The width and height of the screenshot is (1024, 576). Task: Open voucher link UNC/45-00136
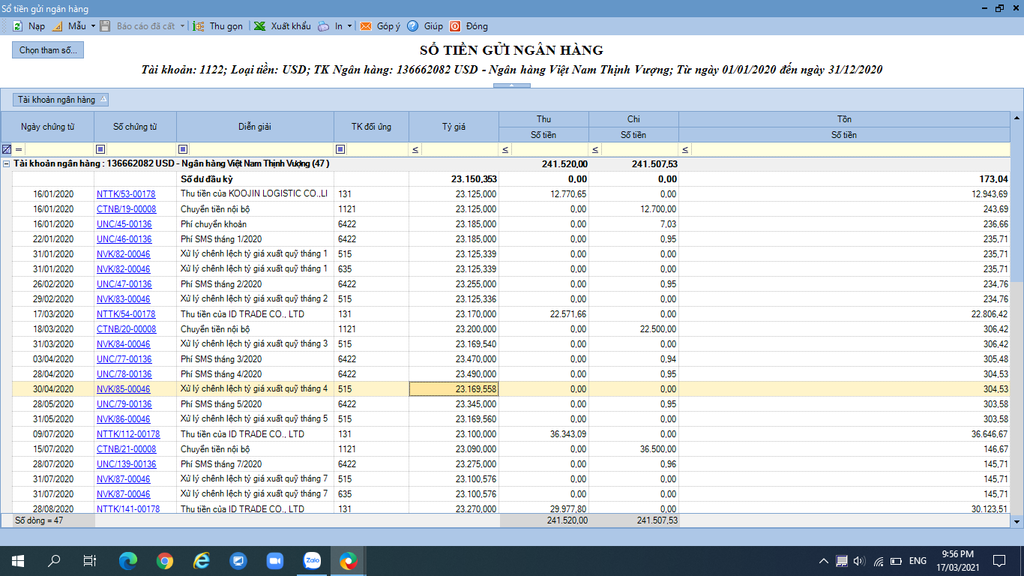tap(124, 224)
